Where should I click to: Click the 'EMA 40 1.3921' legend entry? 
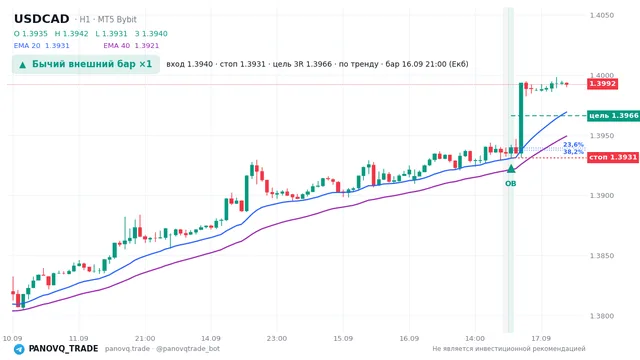point(131,46)
